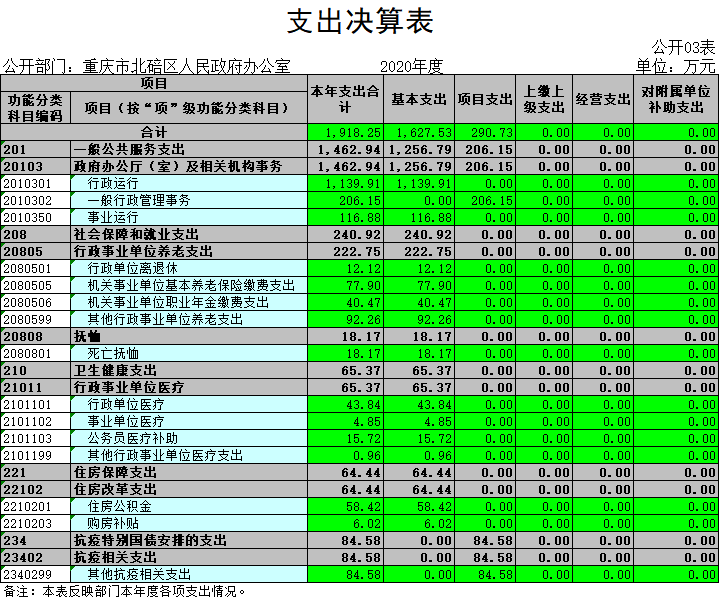Click the code cell 2080599

35,319
